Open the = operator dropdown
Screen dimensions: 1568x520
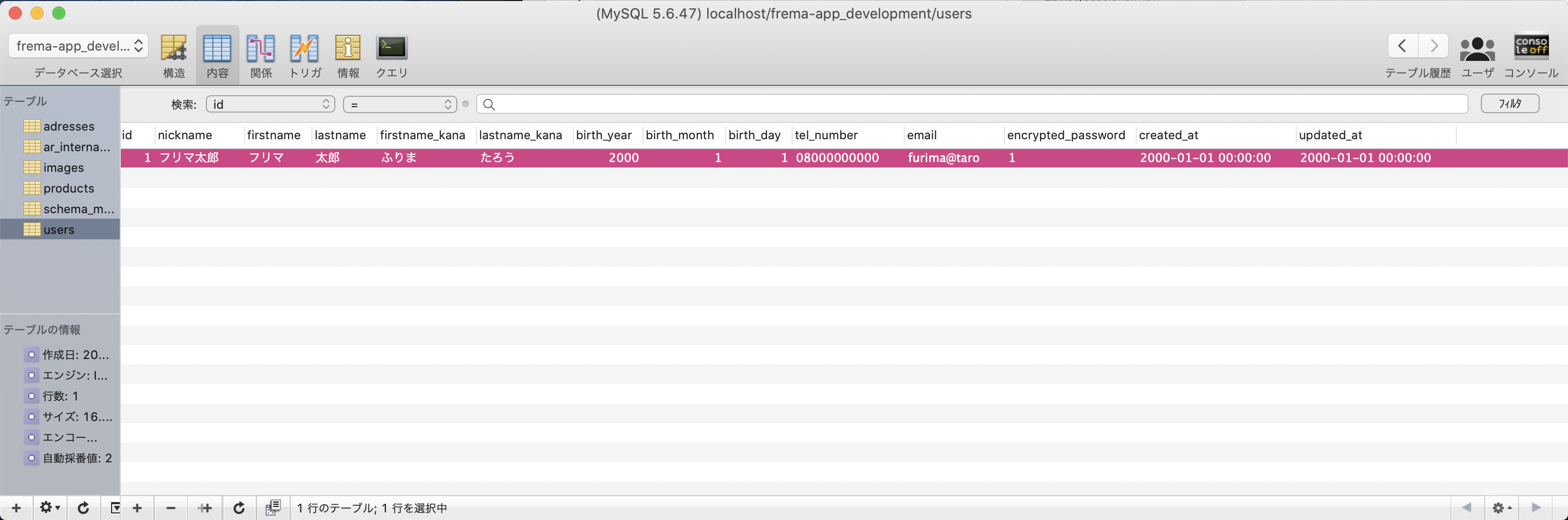(400, 104)
